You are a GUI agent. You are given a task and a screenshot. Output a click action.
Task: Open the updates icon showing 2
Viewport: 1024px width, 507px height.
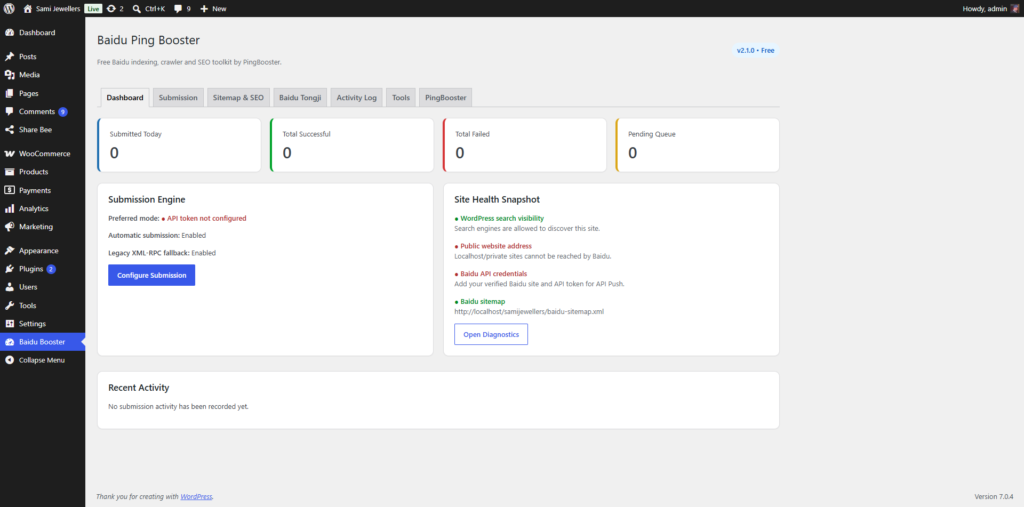(112, 9)
